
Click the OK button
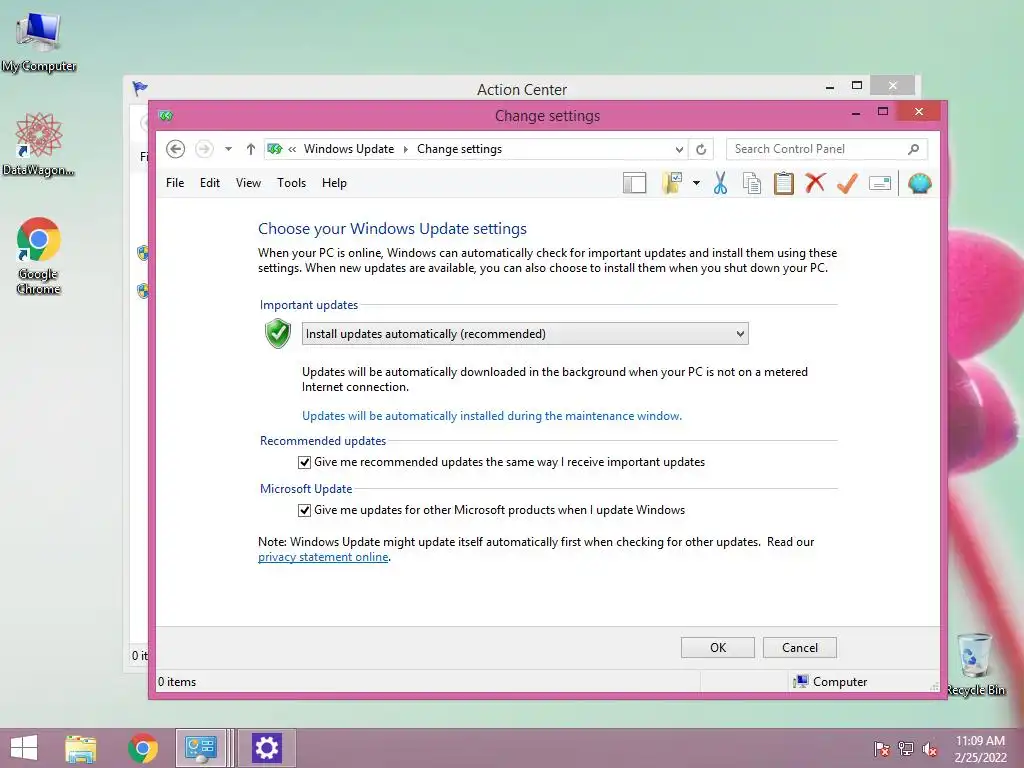pyautogui.click(x=718, y=647)
